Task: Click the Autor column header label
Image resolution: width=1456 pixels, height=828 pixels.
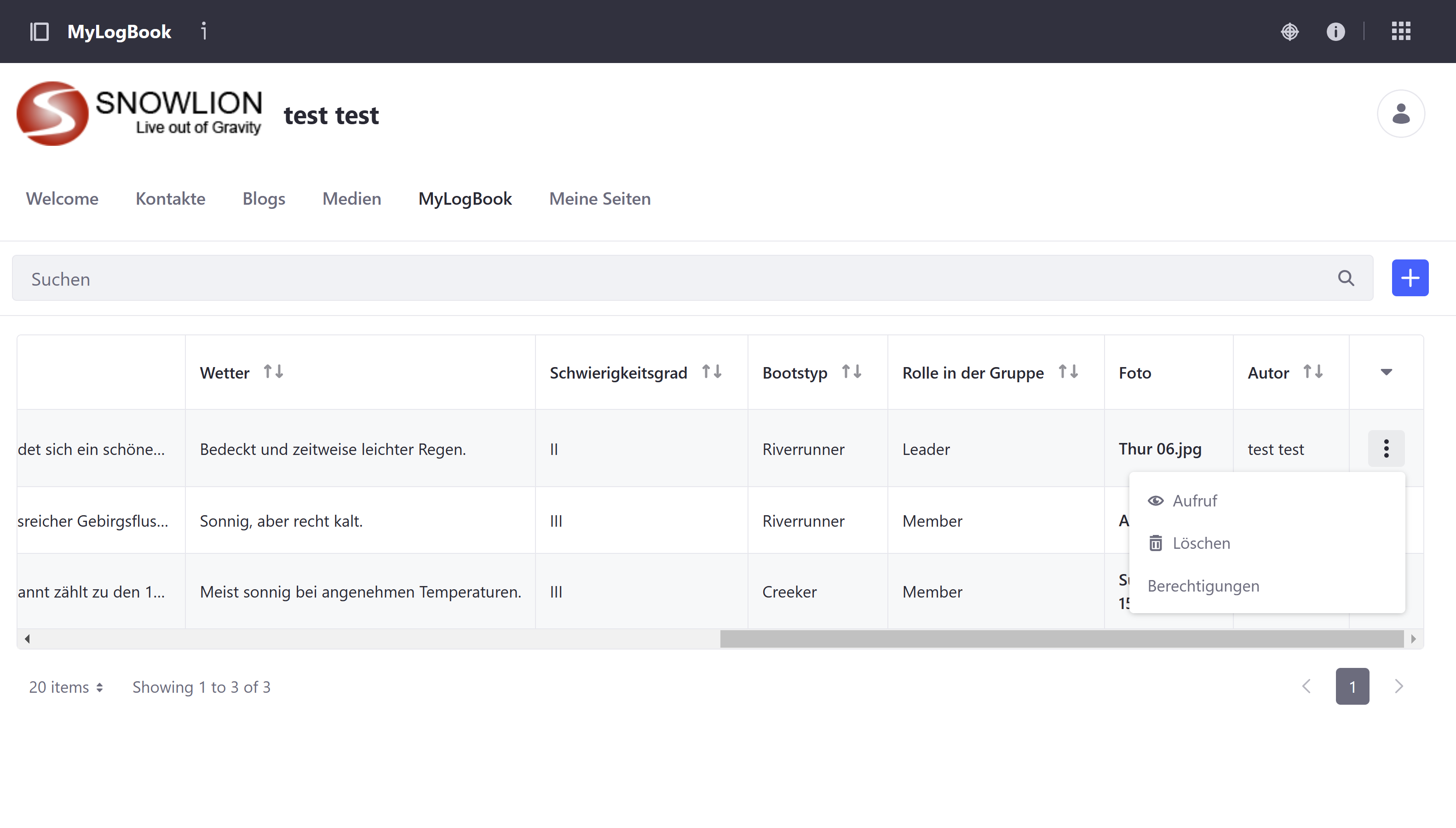Action: pyautogui.click(x=1268, y=373)
